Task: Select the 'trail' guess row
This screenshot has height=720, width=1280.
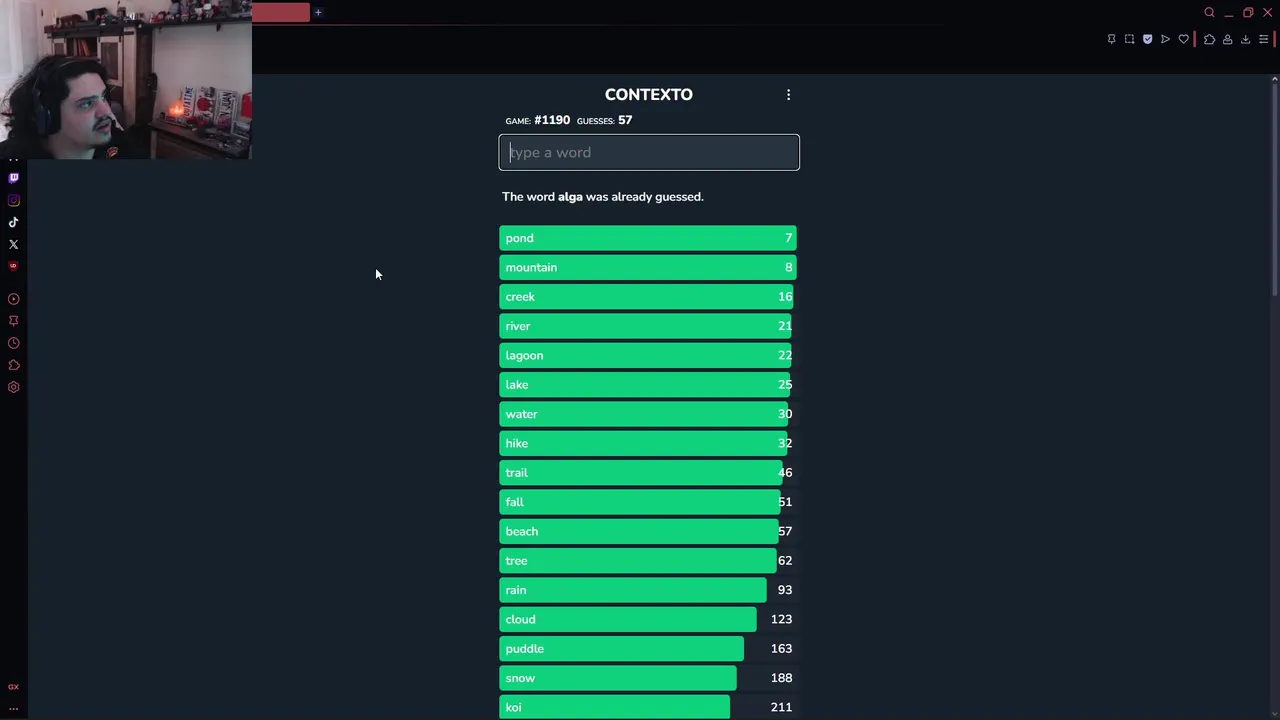Action: click(648, 473)
